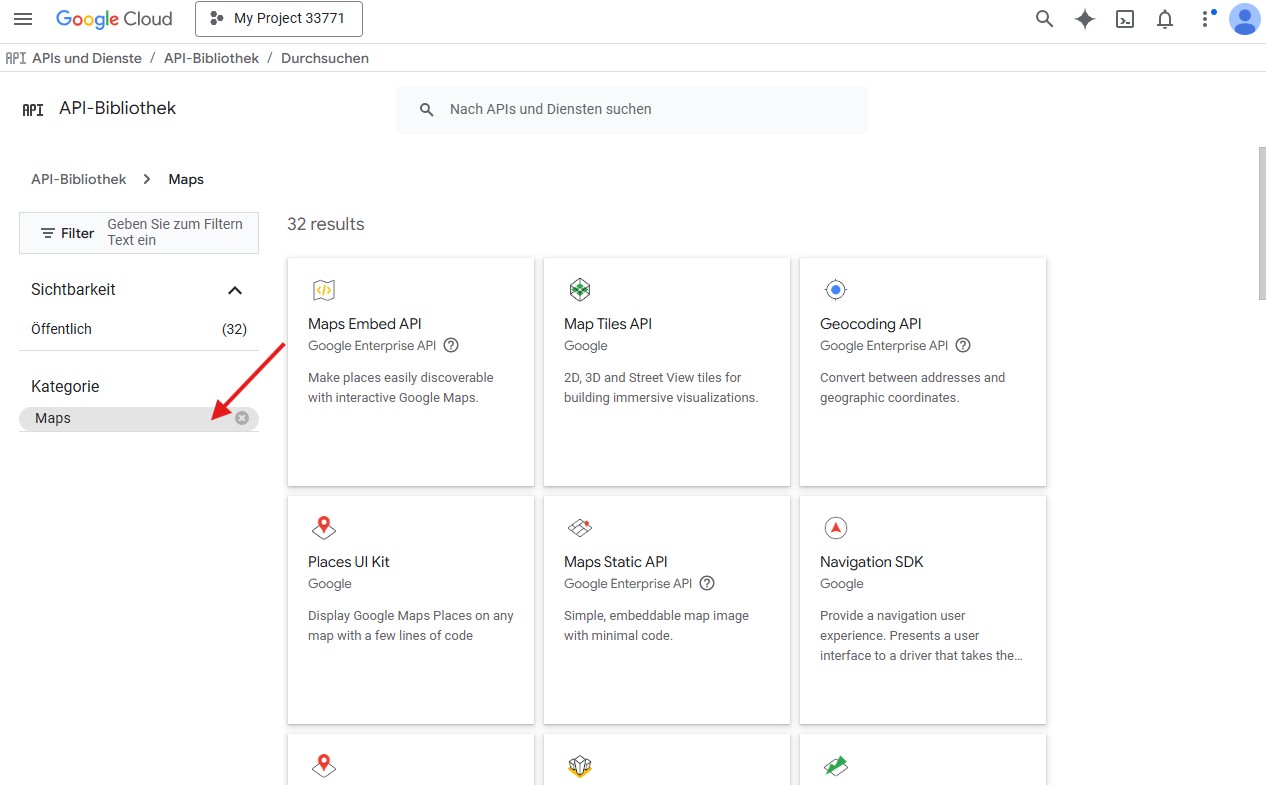Open Gemini AI assistant sparkle icon
Image resolution: width=1266 pixels, height=785 pixels.
(1085, 19)
